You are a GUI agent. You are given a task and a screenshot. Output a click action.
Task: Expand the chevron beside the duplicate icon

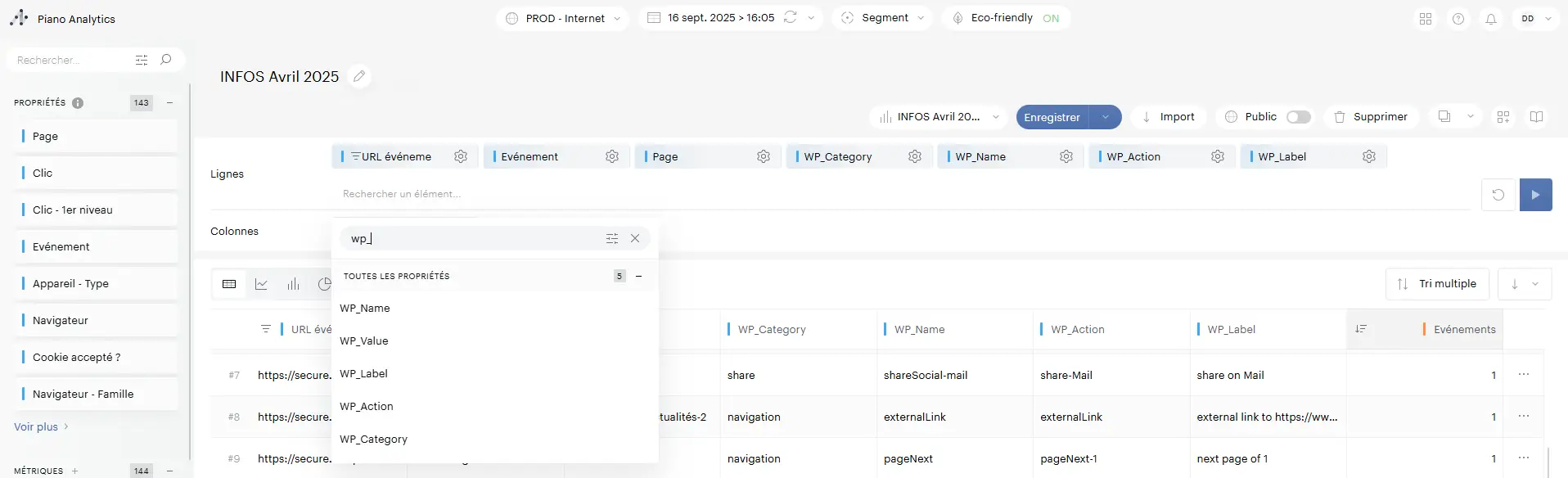tap(1471, 116)
